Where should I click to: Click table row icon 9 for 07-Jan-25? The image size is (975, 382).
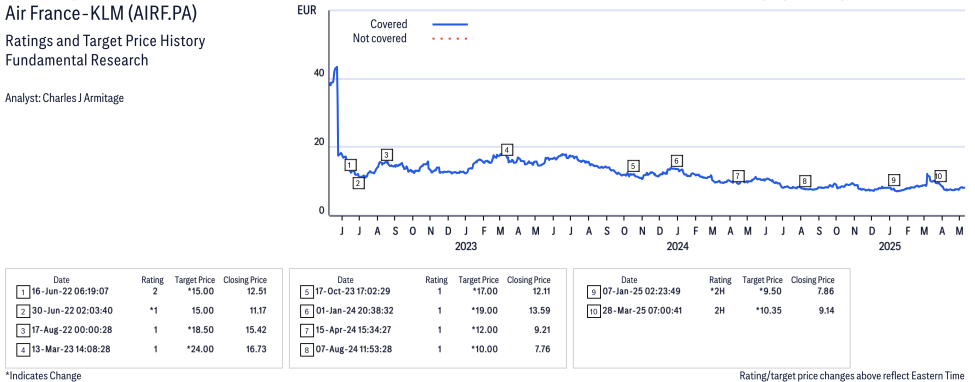click(x=594, y=291)
